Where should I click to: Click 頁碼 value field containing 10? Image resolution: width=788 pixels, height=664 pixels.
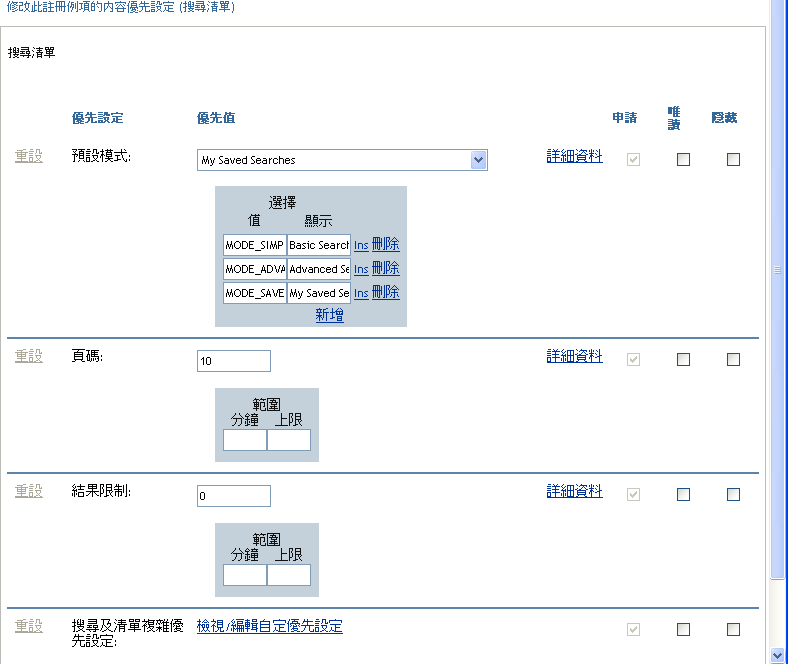[234, 361]
